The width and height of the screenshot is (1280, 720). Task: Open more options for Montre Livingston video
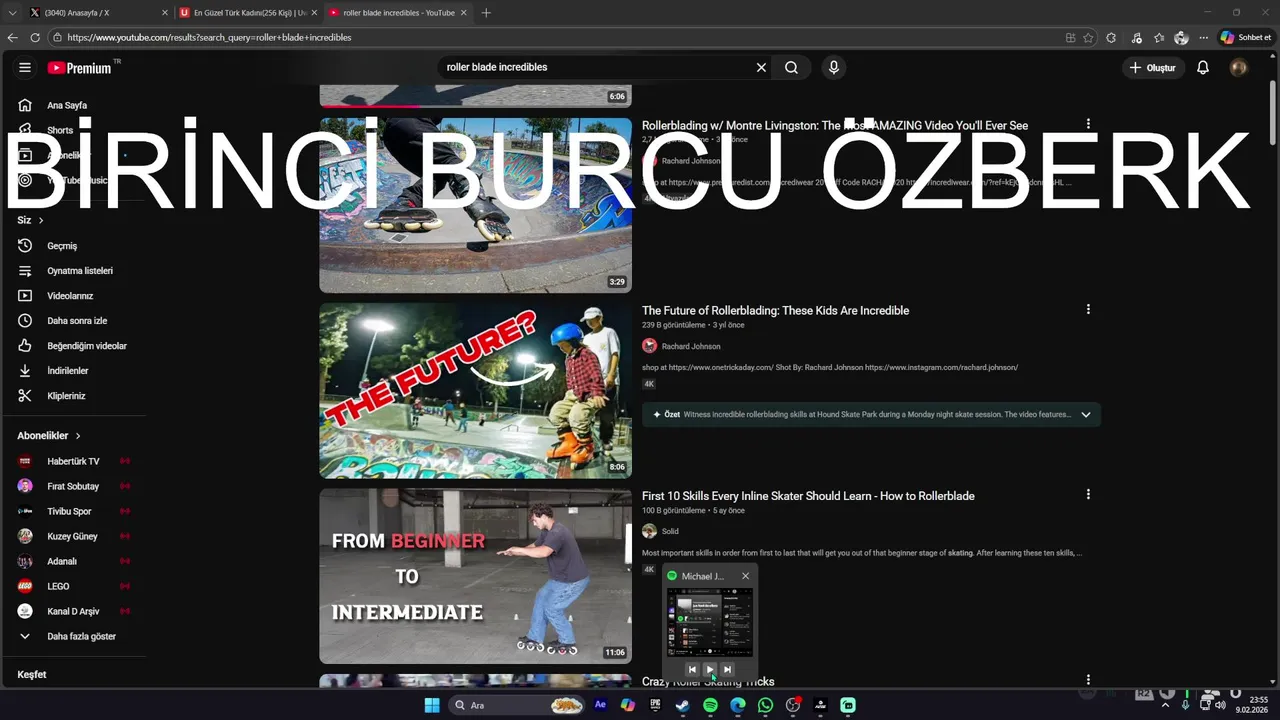[1088, 124]
